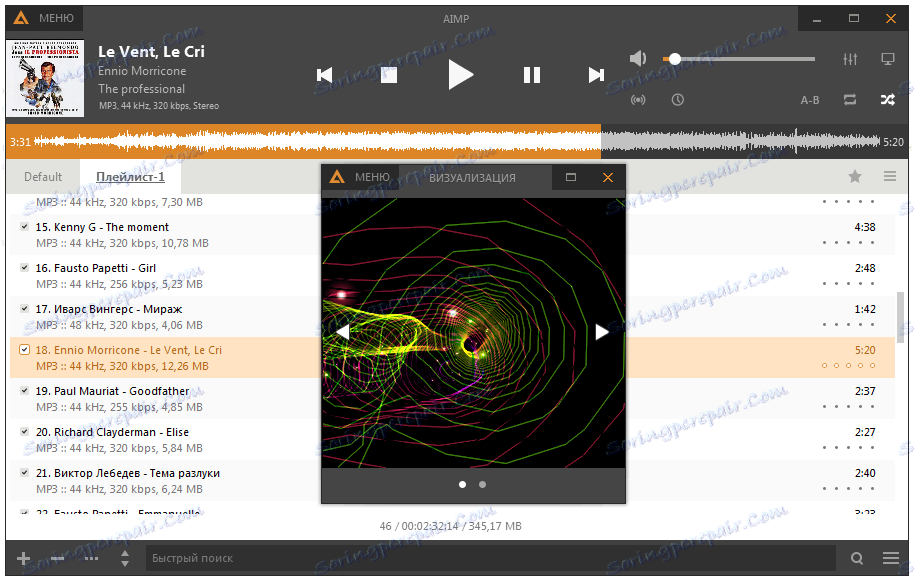The width and height of the screenshot is (914, 581).
Task: Open misc options ellipsis button
Action: point(91,558)
